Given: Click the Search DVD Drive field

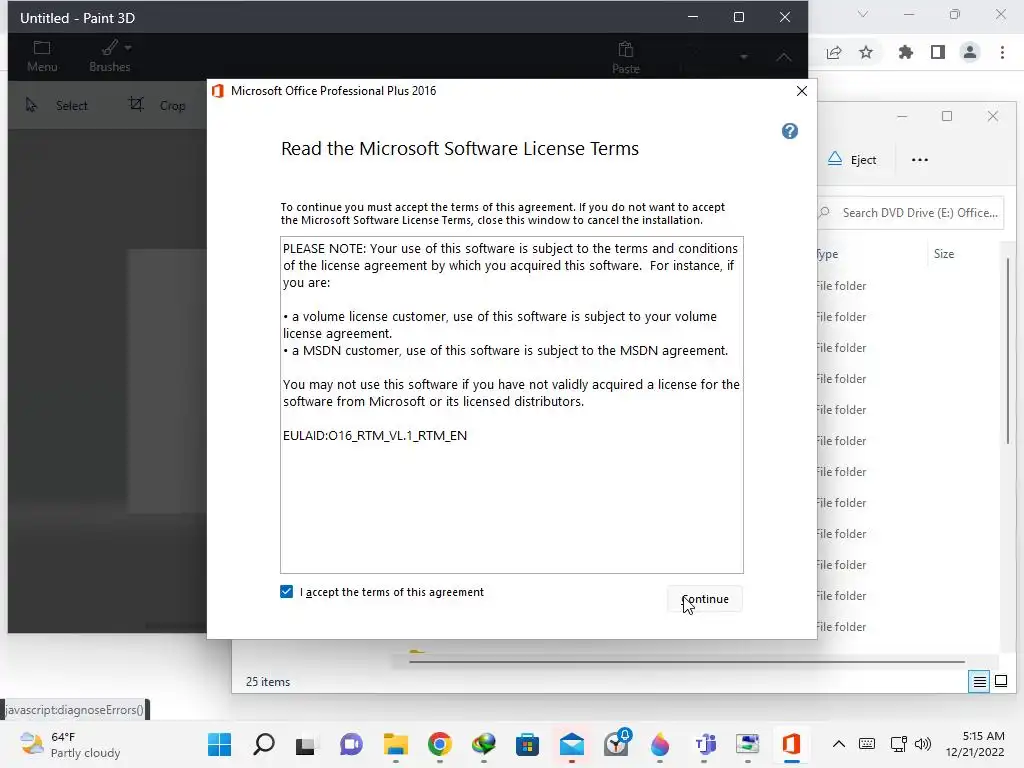Looking at the screenshot, I should coord(910,213).
